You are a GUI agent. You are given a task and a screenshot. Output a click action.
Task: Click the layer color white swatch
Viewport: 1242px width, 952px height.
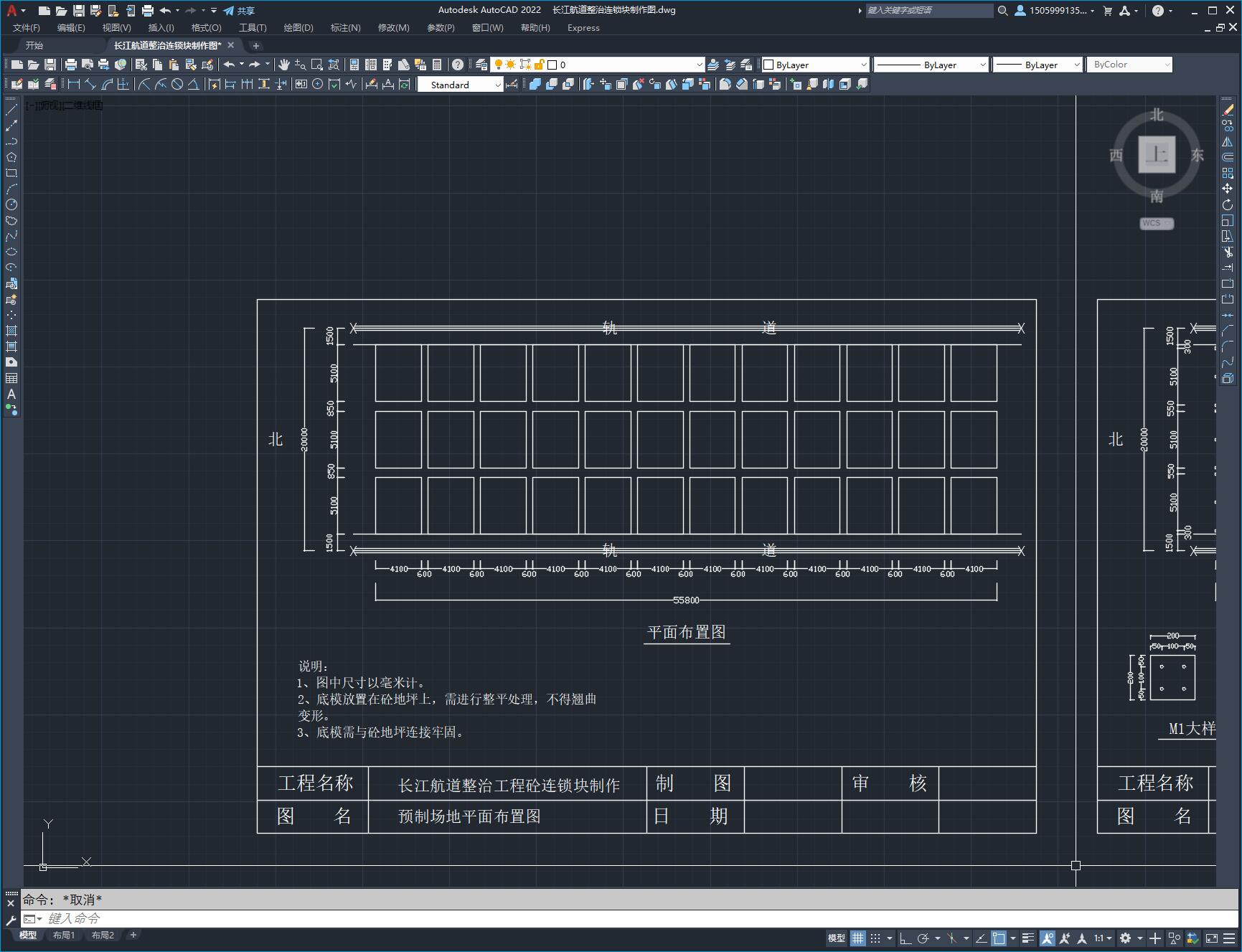552,65
